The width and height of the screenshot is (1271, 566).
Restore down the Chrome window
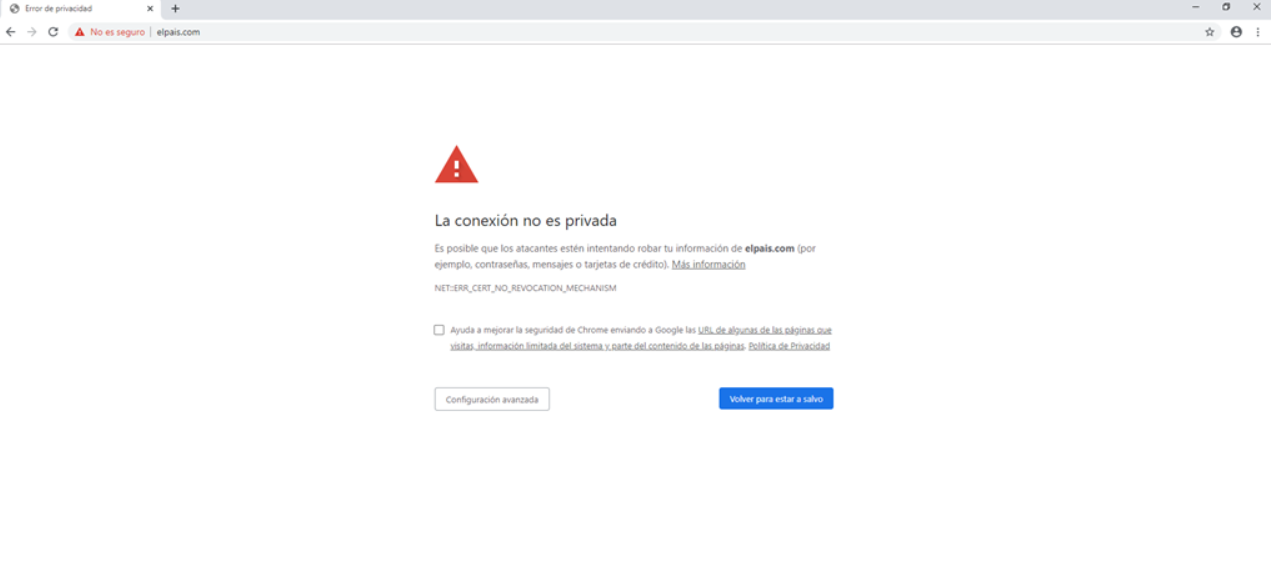tap(1226, 7)
